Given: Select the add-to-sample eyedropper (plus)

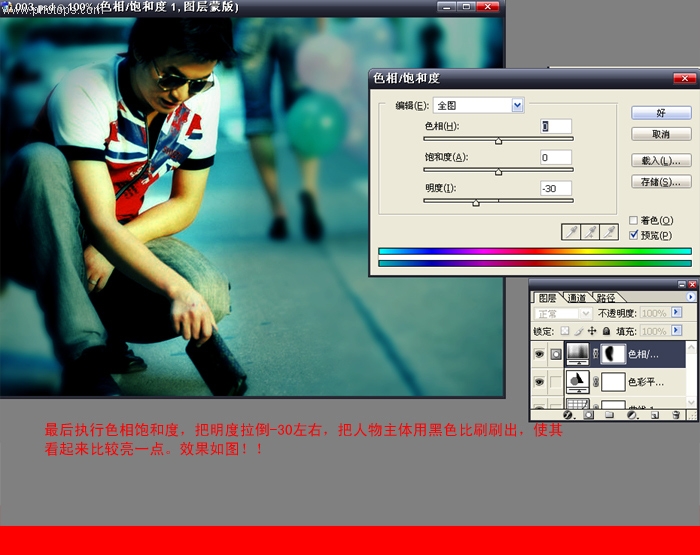Looking at the screenshot, I should coord(590,232).
